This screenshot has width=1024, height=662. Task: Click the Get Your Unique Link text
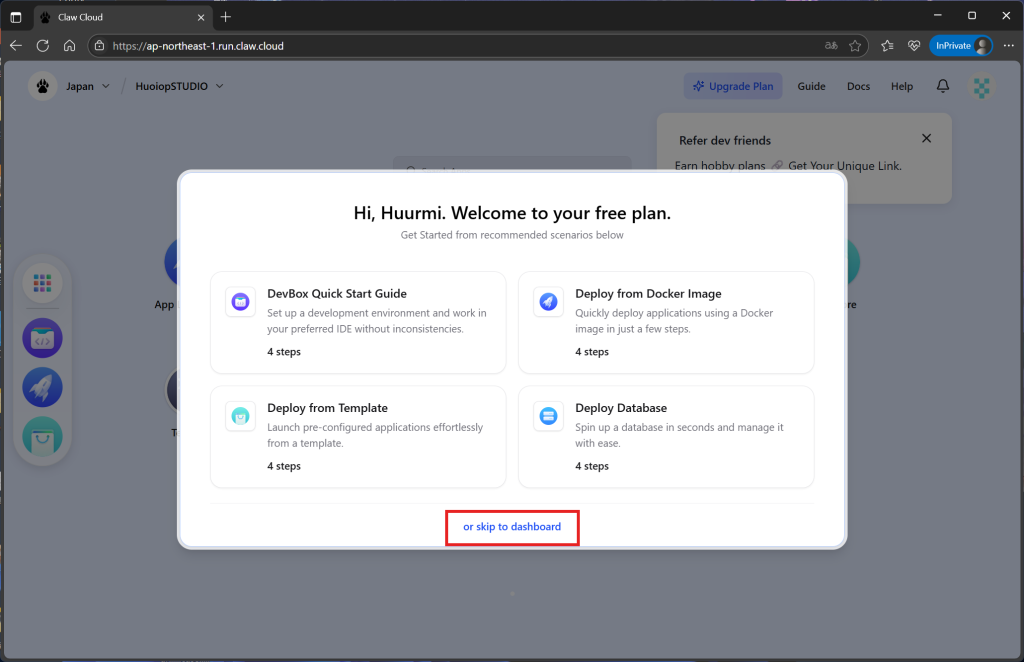pyautogui.click(x=844, y=166)
